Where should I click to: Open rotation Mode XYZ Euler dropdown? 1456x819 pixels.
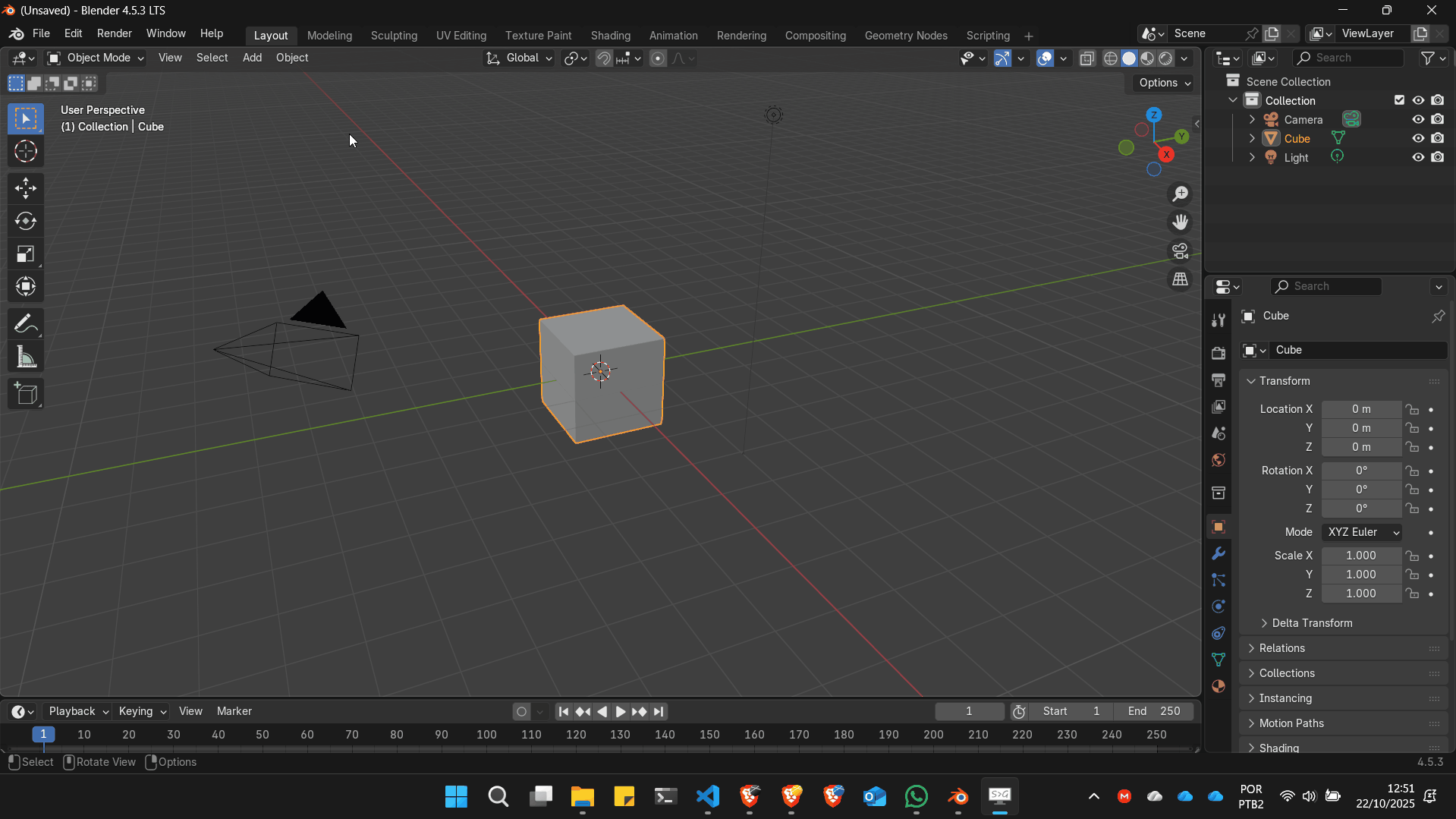(x=1362, y=533)
